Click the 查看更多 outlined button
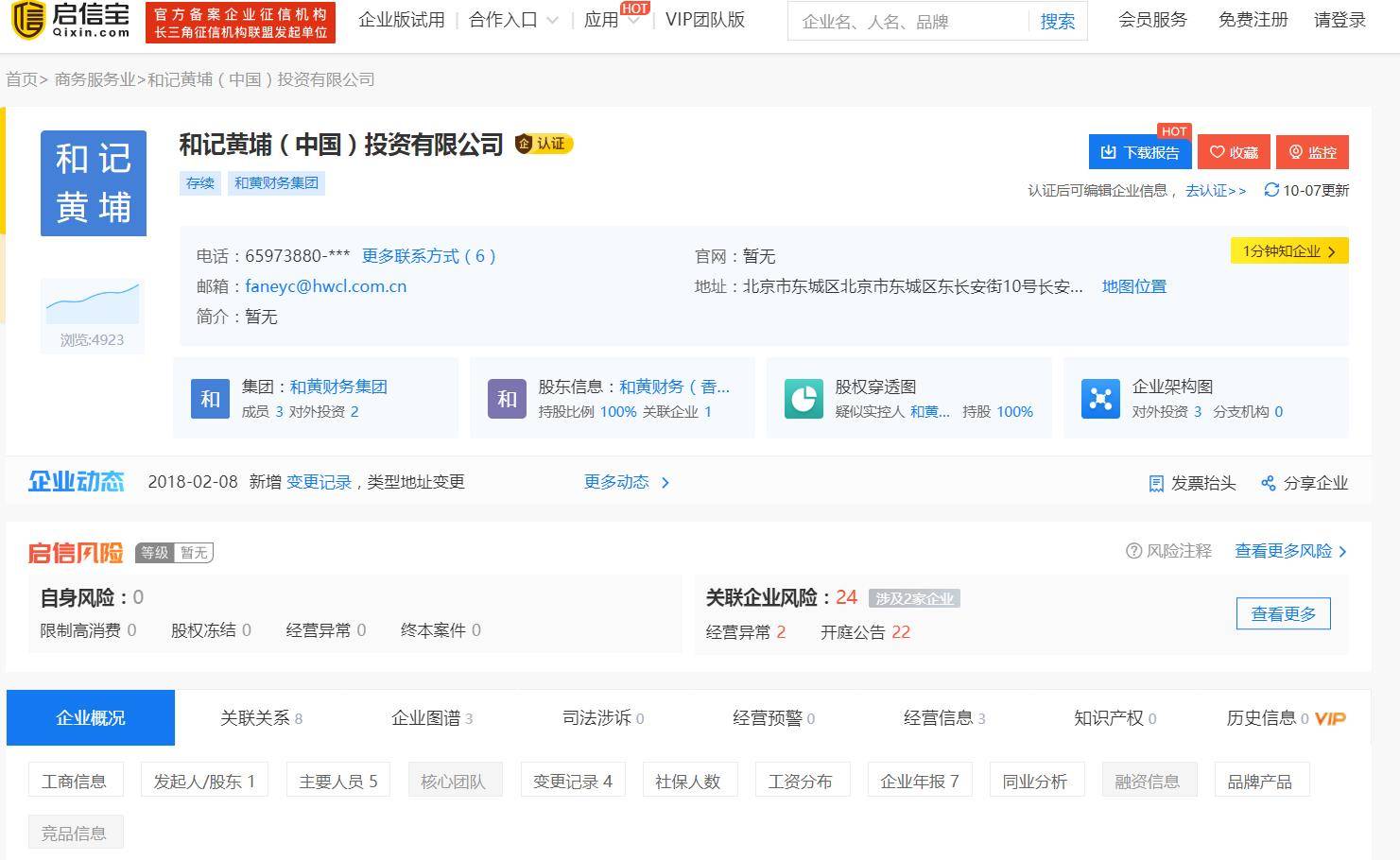Image resolution: width=1400 pixels, height=860 pixels. [1284, 614]
